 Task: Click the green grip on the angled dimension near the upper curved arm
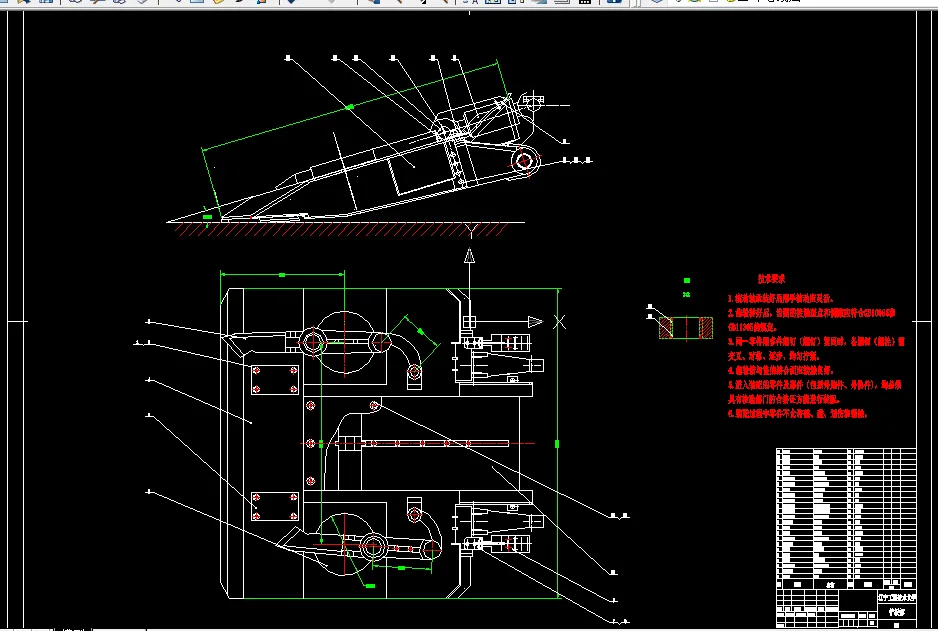421,331
